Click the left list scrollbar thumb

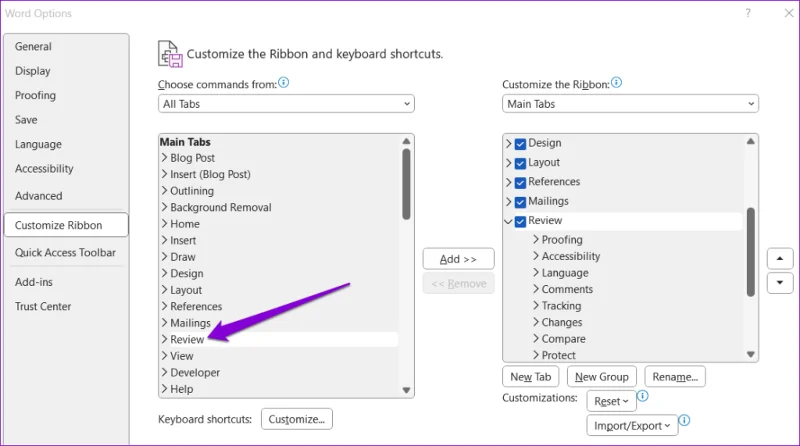(x=406, y=184)
